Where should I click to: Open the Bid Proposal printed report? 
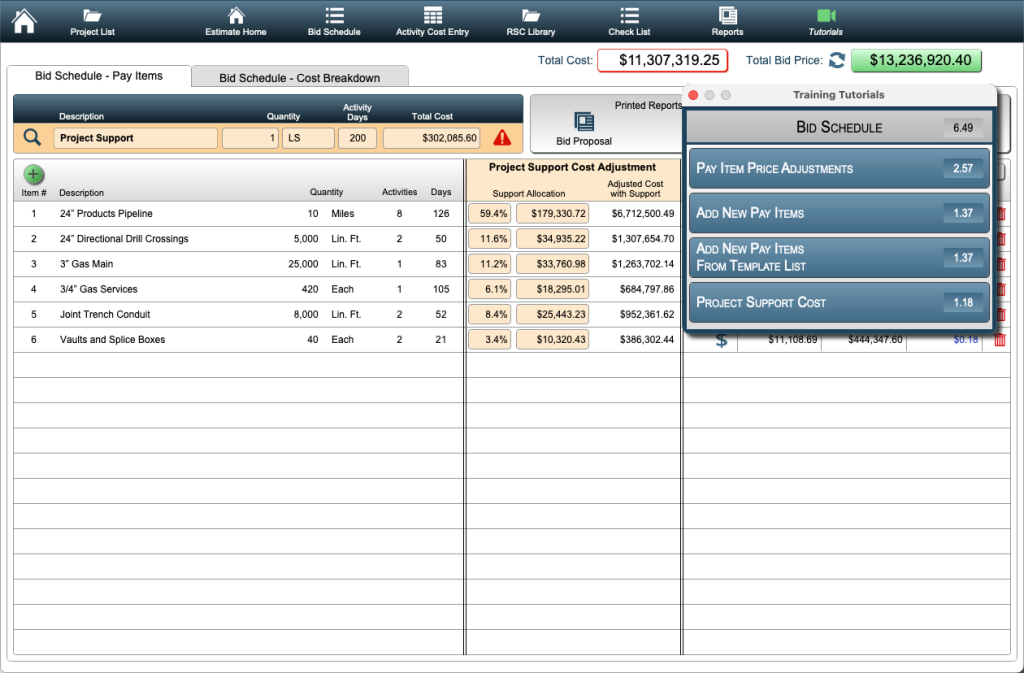click(x=584, y=129)
